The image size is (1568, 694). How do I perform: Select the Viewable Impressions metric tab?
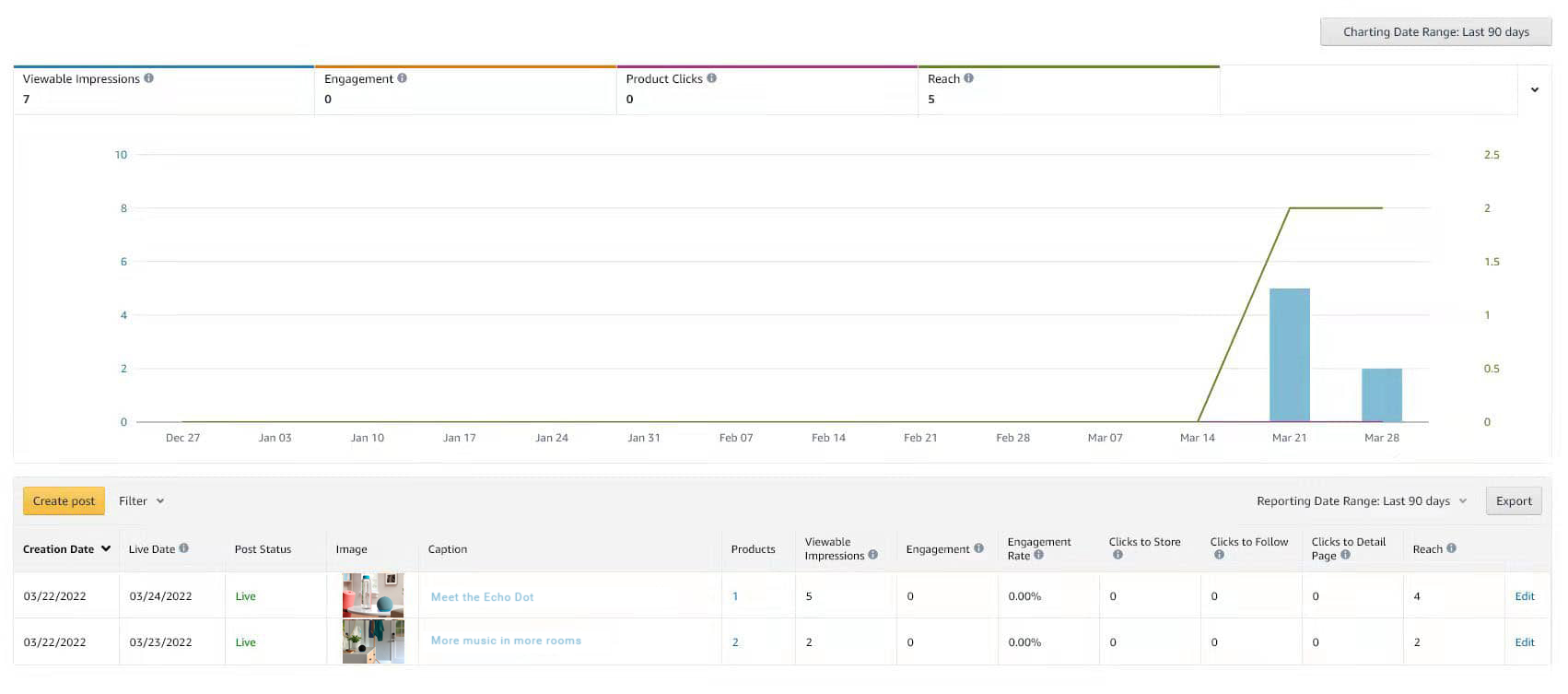coord(164,89)
